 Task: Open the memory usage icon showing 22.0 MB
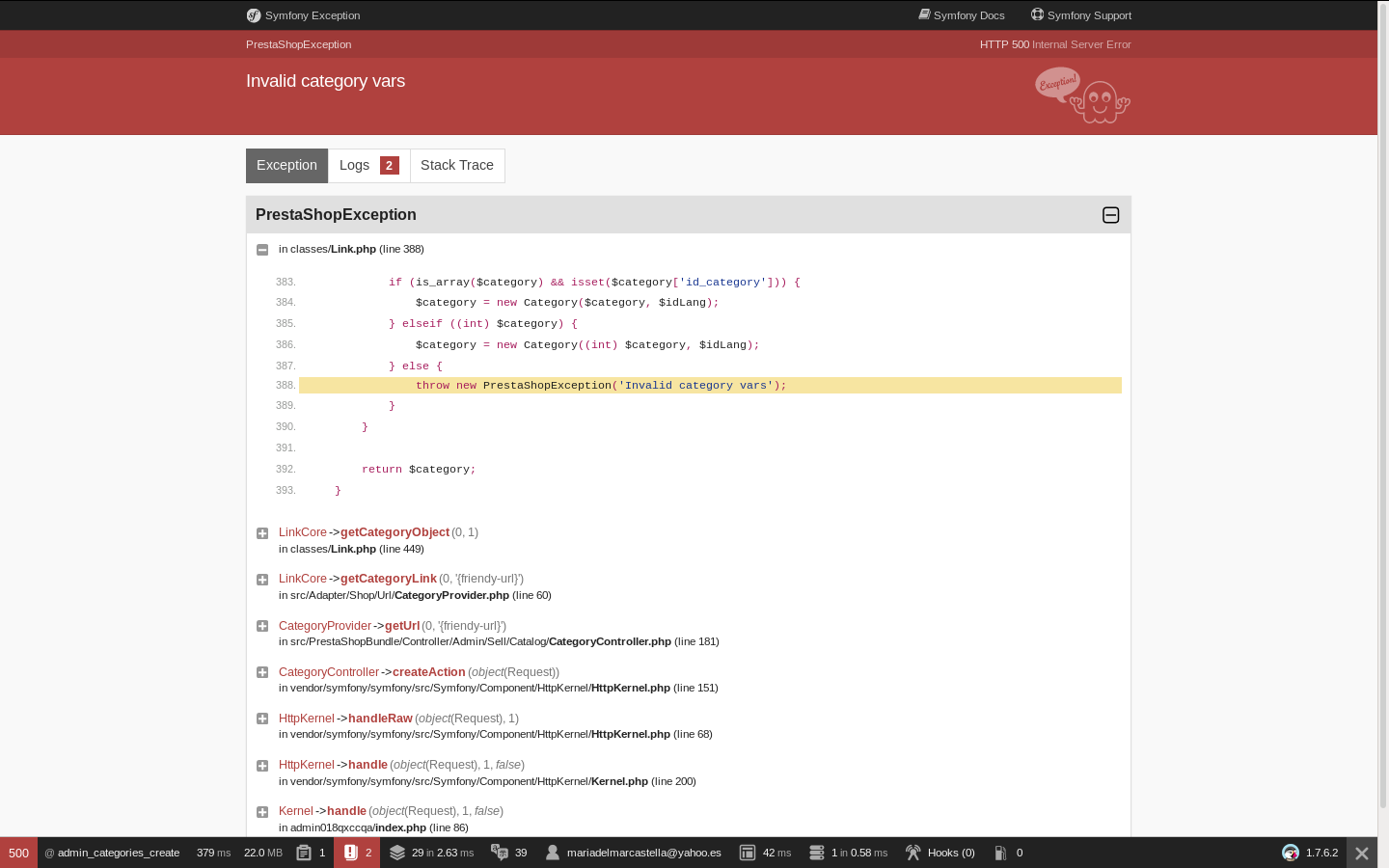(263, 853)
